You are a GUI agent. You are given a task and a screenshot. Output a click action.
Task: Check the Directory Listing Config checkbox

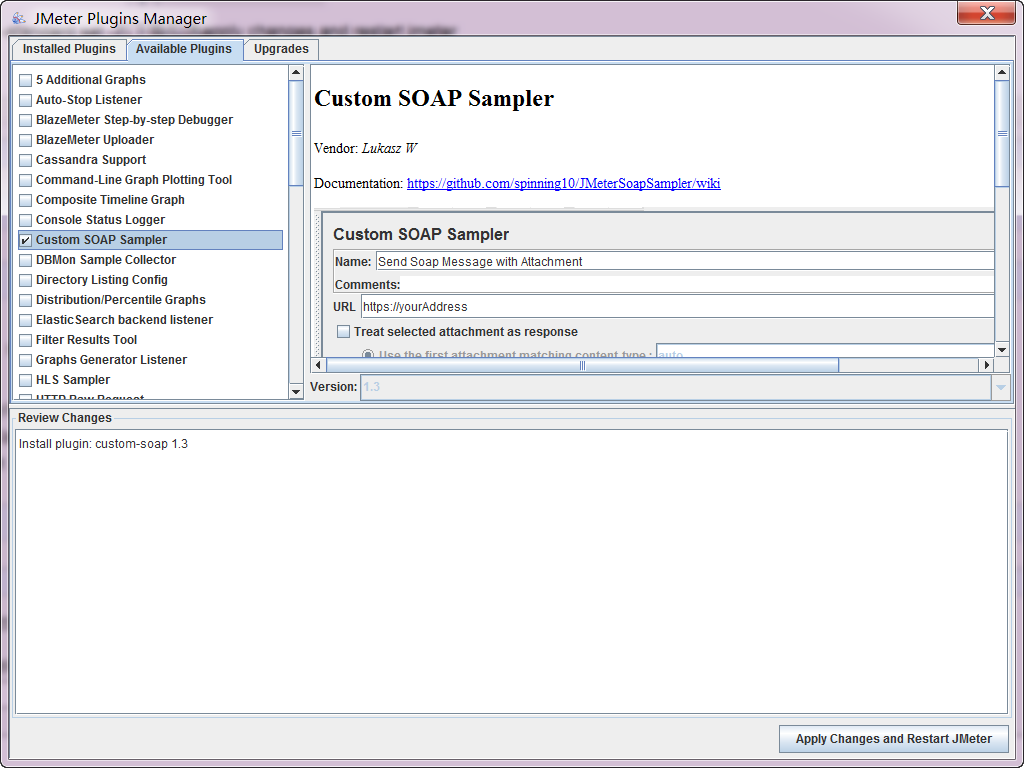(25, 281)
